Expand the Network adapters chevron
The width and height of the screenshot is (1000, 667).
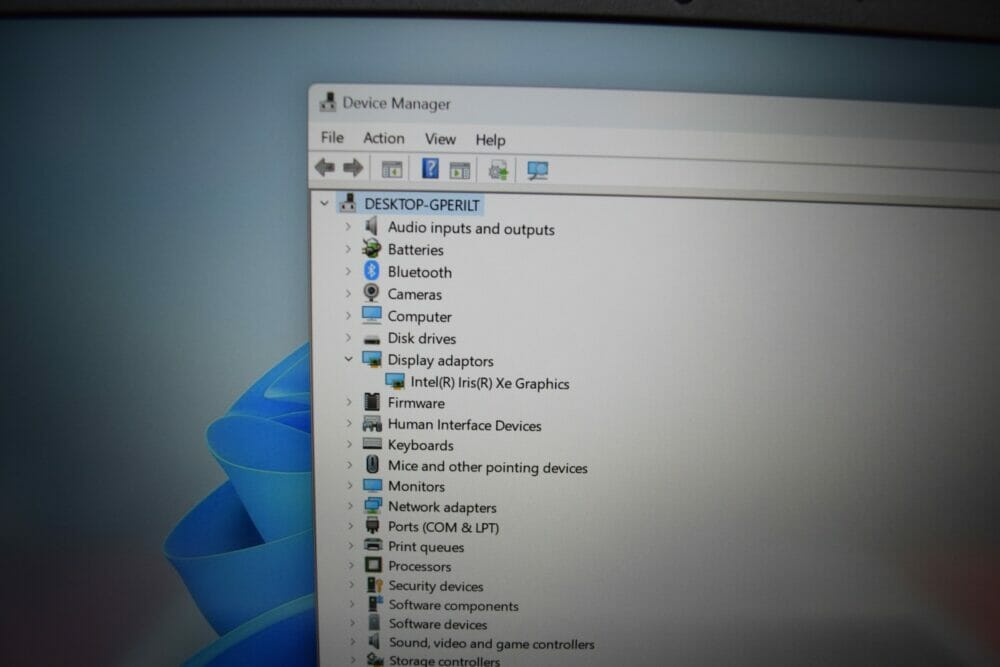(350, 506)
